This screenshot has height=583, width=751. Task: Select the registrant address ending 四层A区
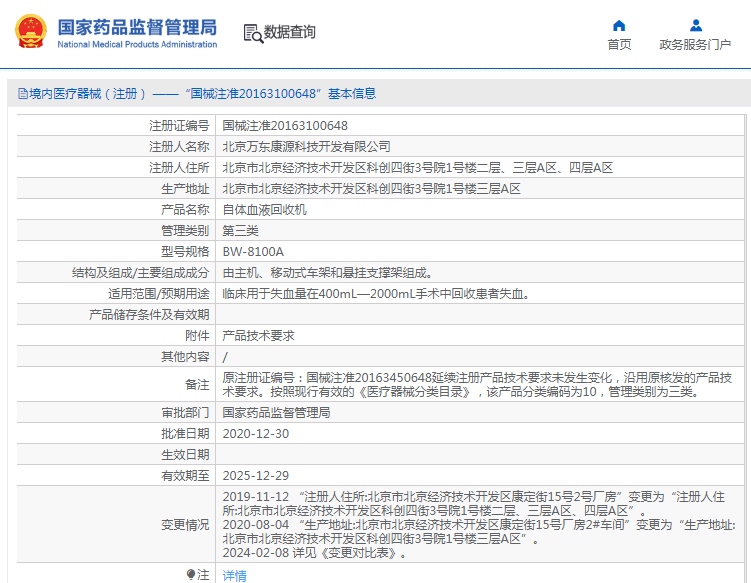[418, 168]
